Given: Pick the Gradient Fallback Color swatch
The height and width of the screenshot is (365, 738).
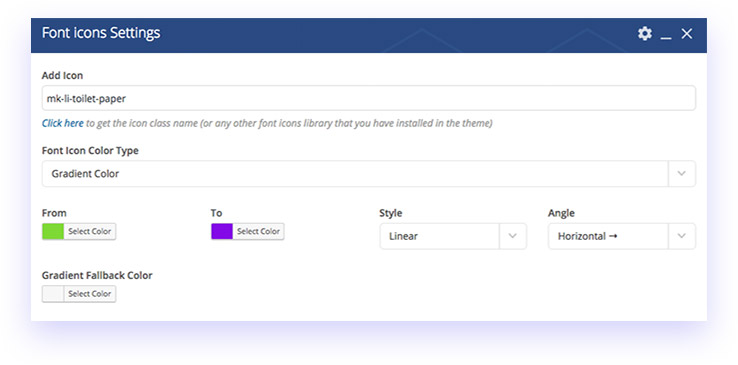Looking at the screenshot, I should click(53, 294).
